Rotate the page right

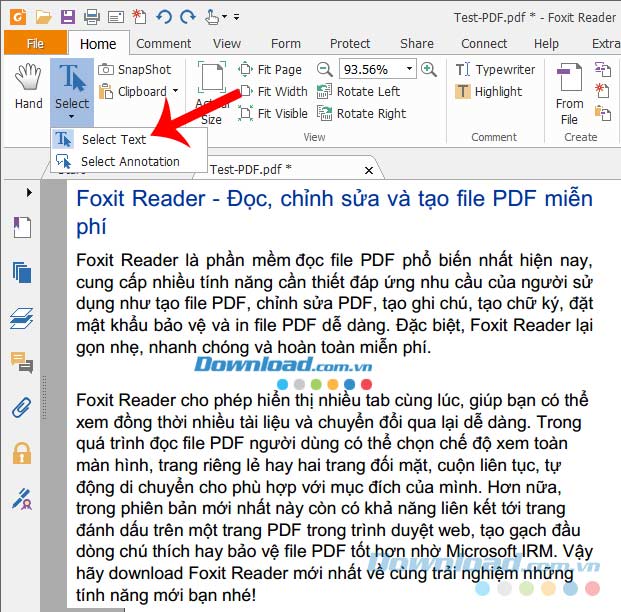pyautogui.click(x=362, y=114)
